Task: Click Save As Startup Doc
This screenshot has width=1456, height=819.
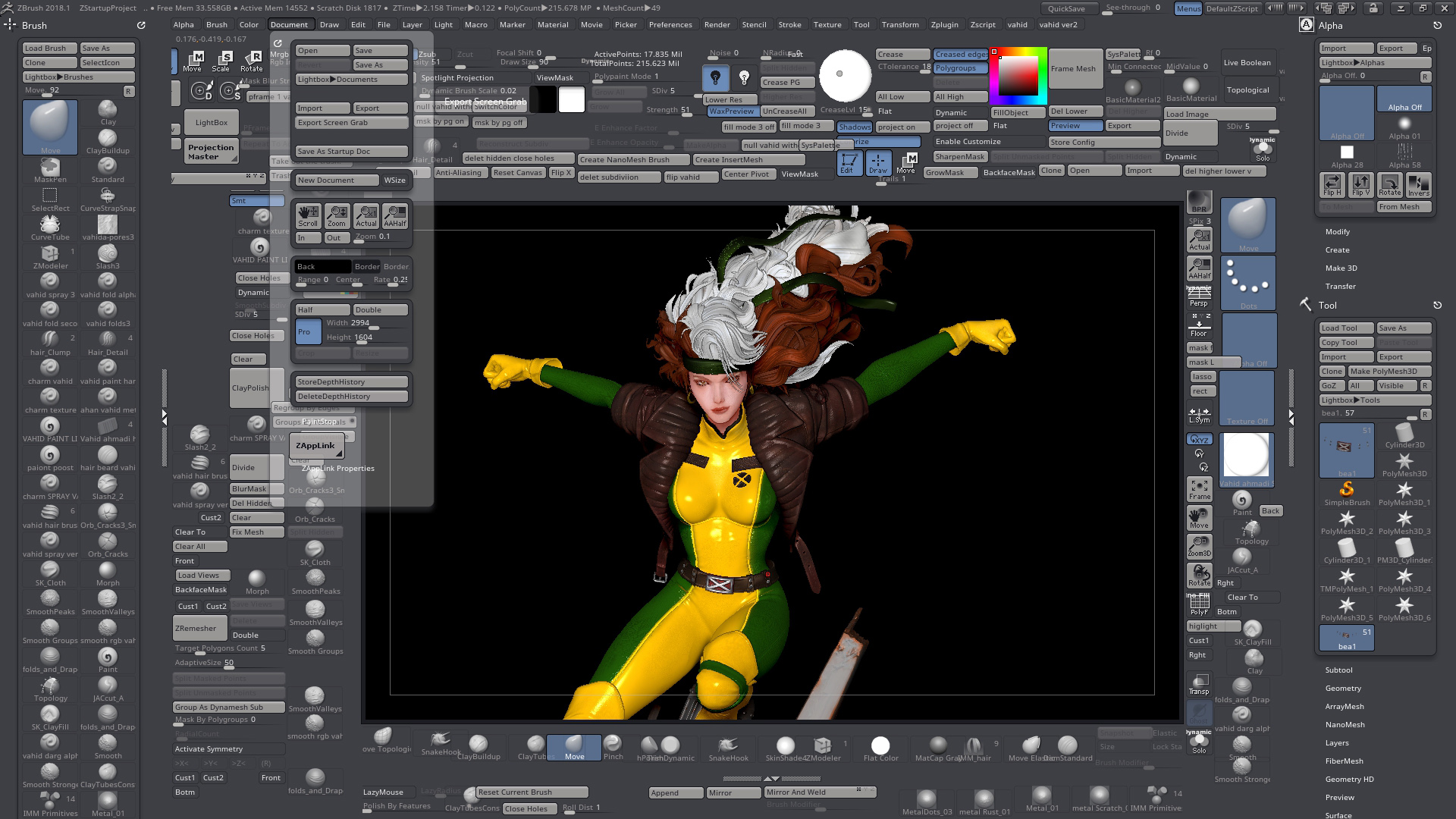Action: [x=352, y=152]
